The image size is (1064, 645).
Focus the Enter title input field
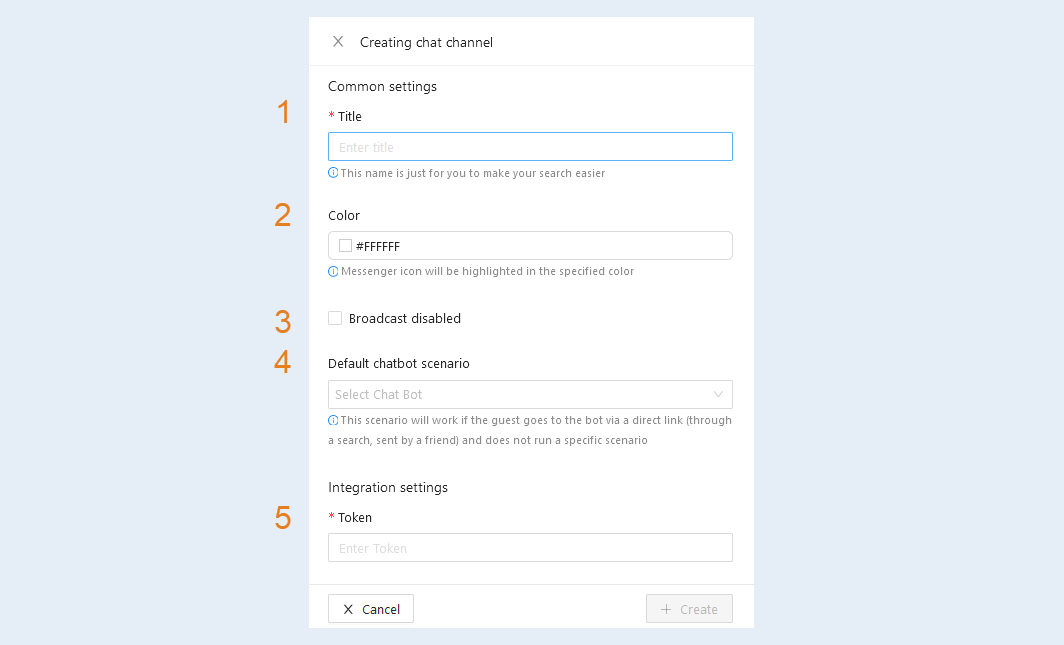[x=530, y=146]
